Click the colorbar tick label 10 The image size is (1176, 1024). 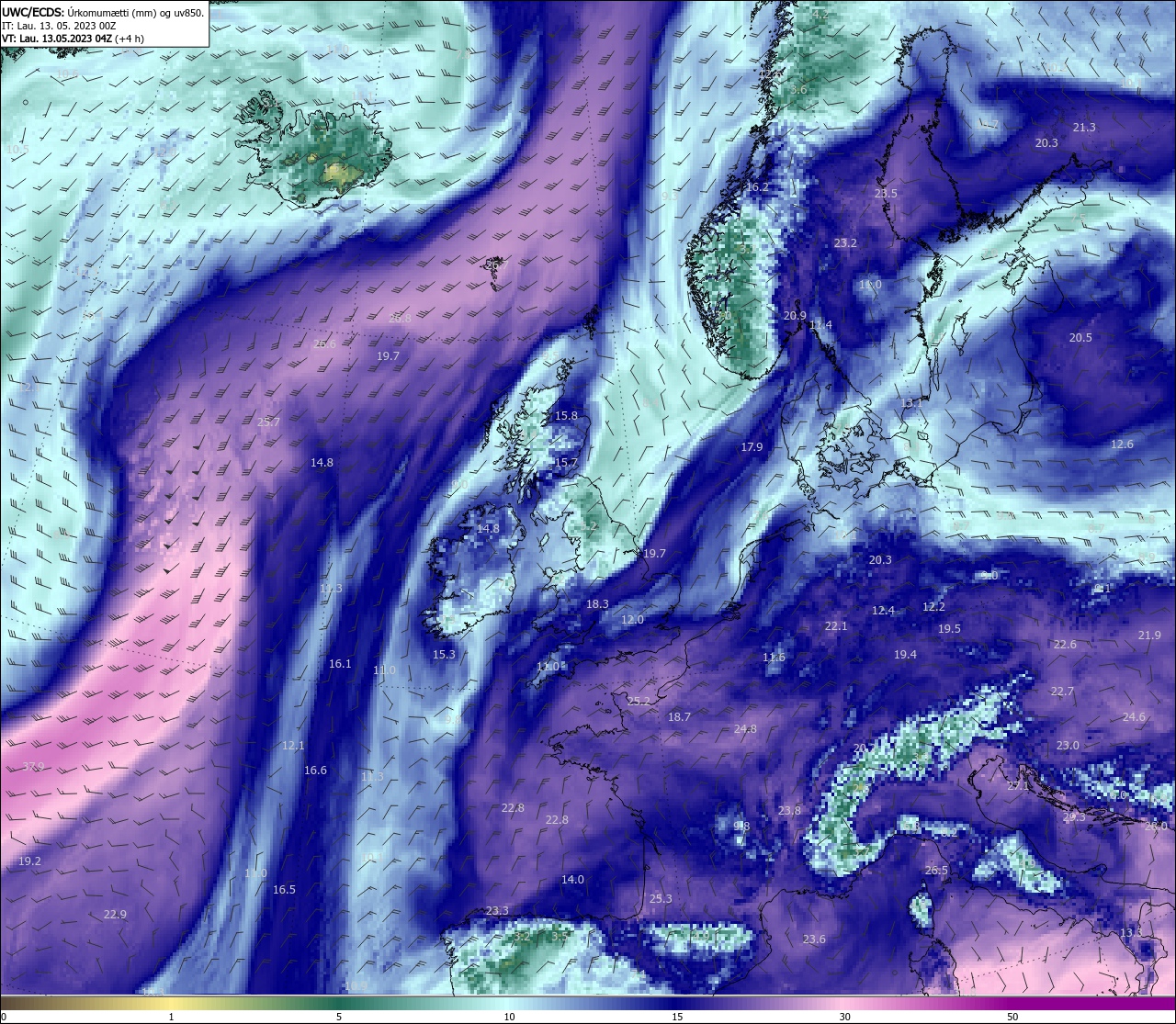[x=508, y=1017]
